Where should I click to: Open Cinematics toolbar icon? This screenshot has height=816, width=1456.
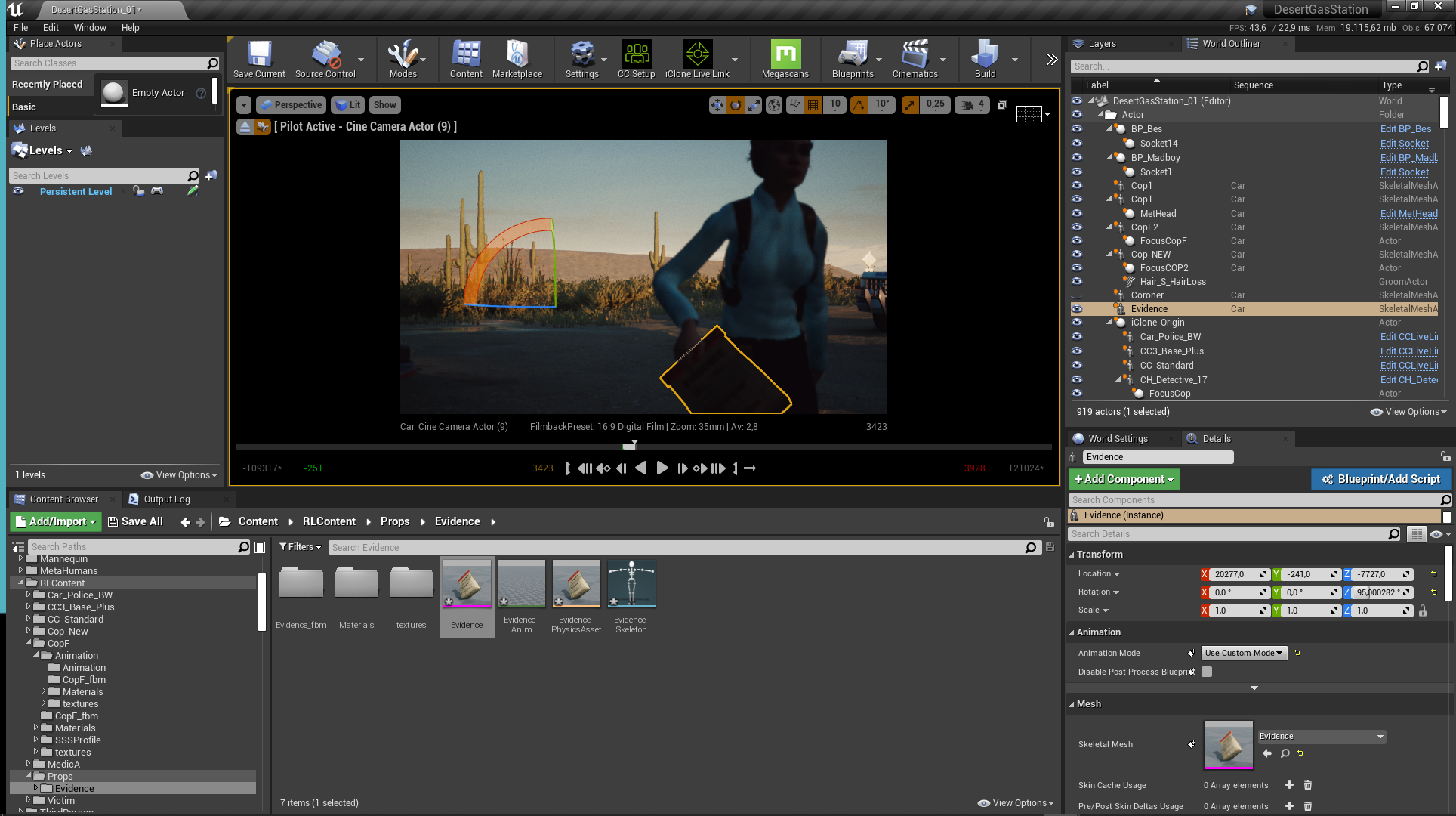coord(915,59)
